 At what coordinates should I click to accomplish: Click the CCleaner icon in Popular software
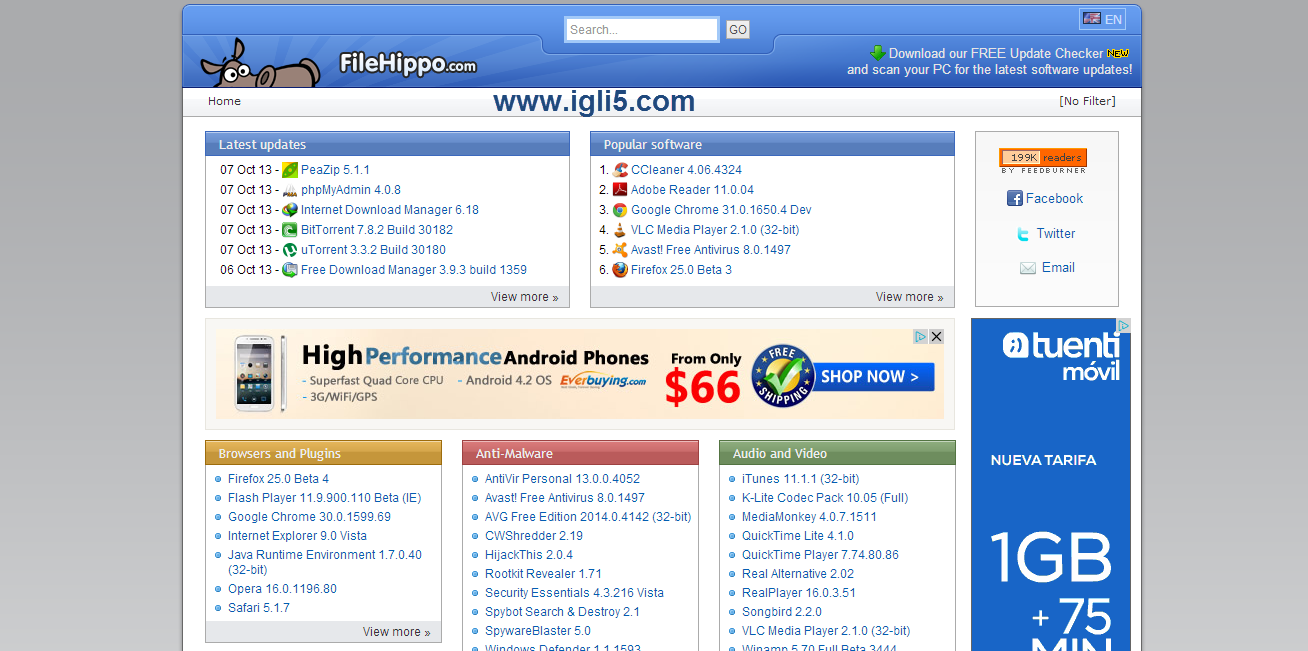pyautogui.click(x=620, y=170)
